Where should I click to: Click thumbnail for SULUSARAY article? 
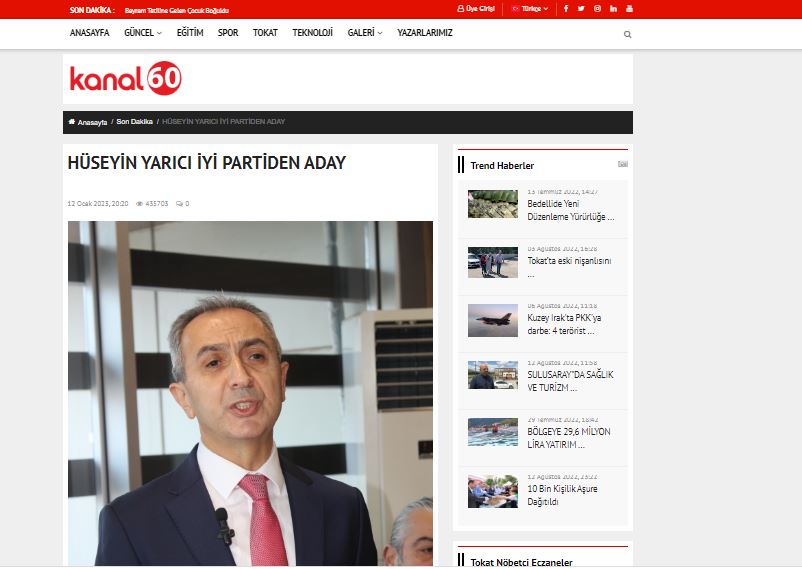coord(493,375)
